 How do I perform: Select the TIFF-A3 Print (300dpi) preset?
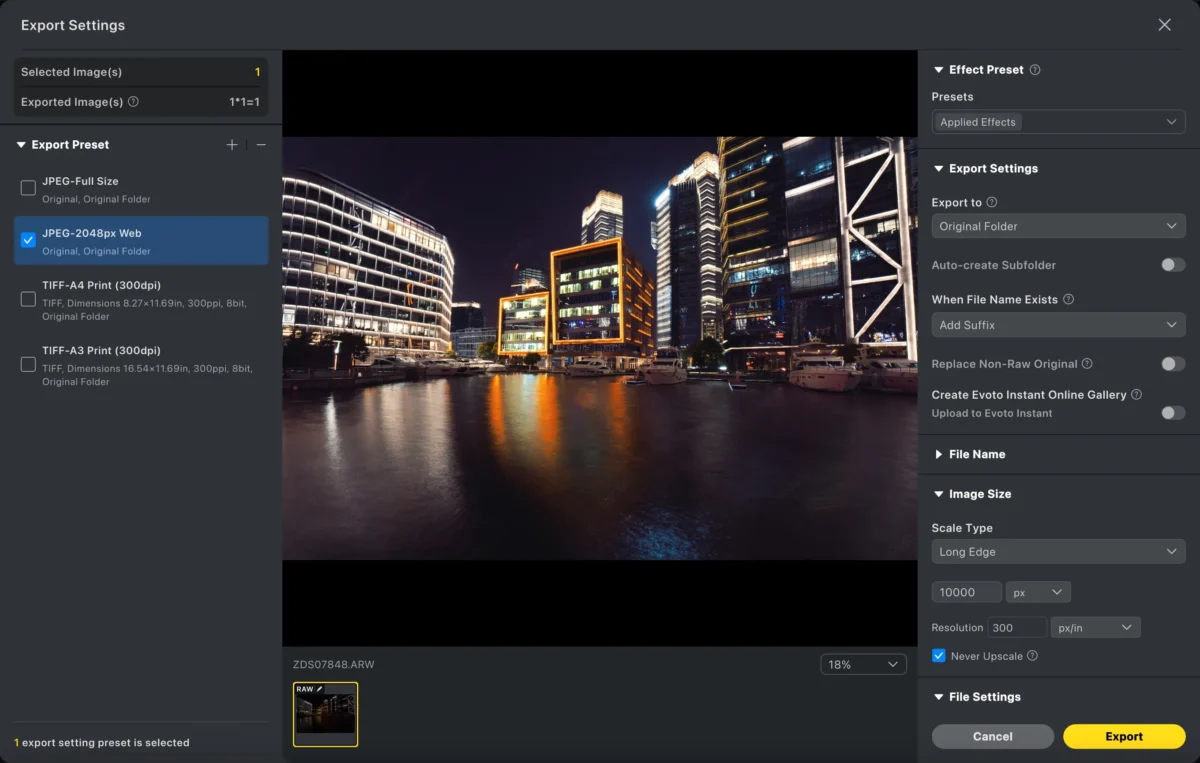28,365
